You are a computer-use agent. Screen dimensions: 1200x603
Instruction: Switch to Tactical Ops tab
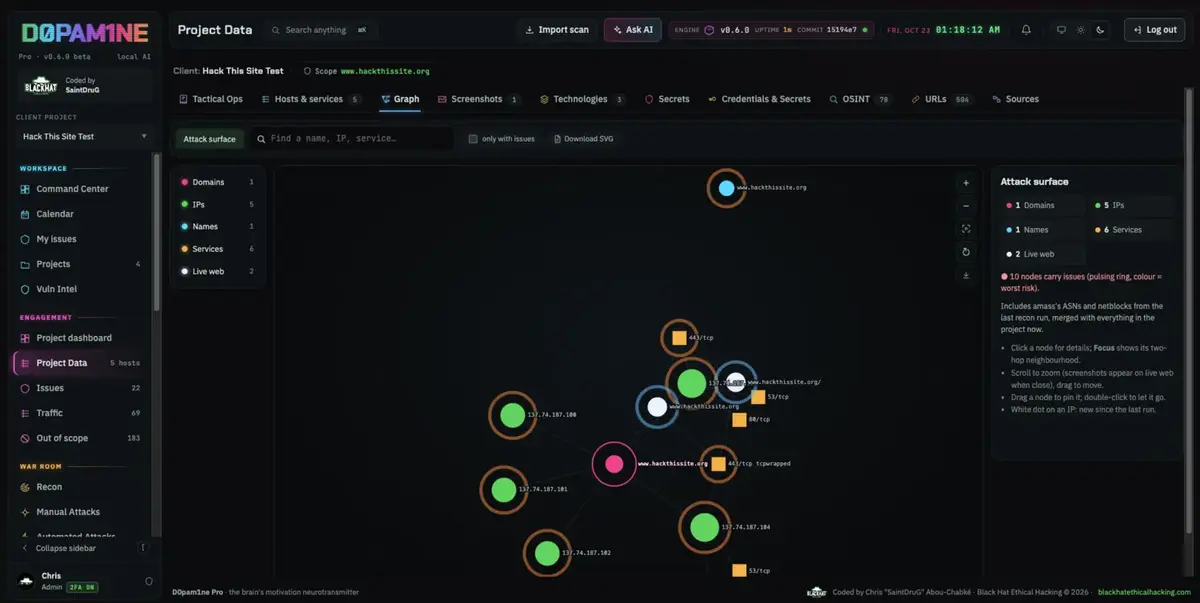click(211, 99)
